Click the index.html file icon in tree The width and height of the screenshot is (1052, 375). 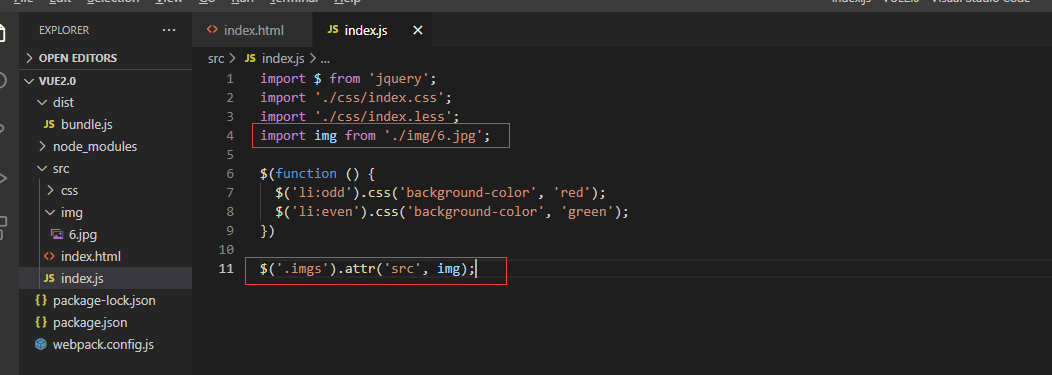48,256
